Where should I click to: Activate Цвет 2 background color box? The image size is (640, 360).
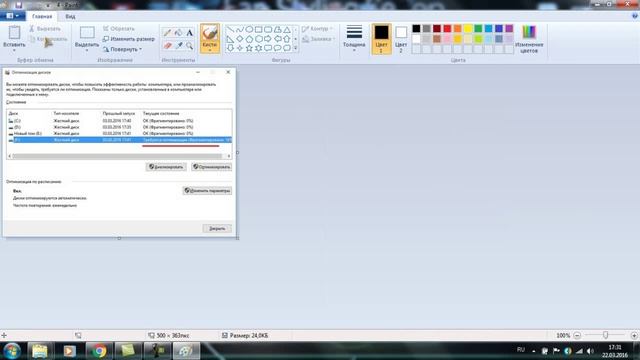pyautogui.click(x=401, y=39)
